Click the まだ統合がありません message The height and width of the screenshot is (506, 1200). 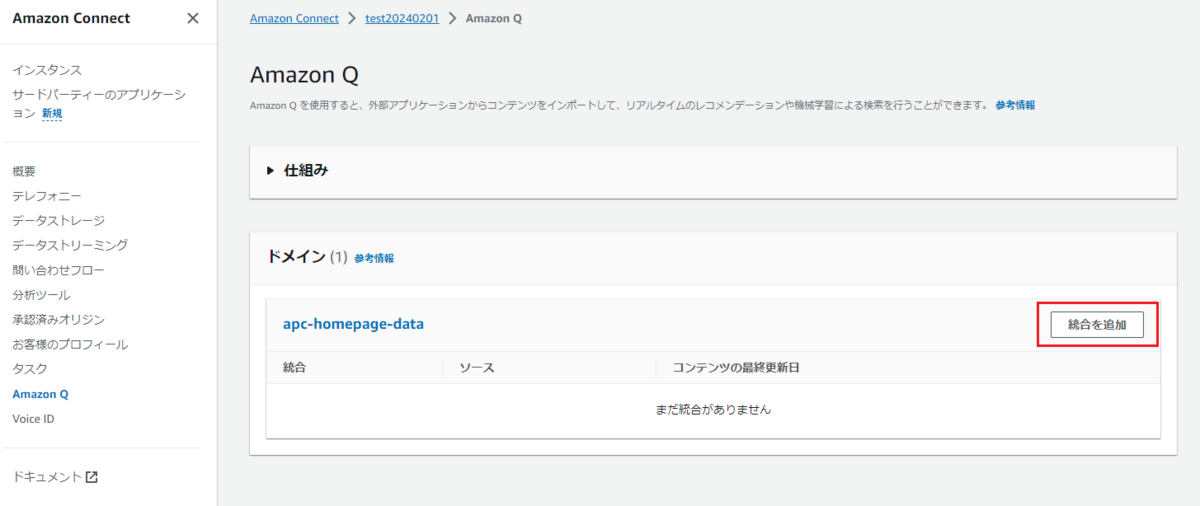[713, 409]
